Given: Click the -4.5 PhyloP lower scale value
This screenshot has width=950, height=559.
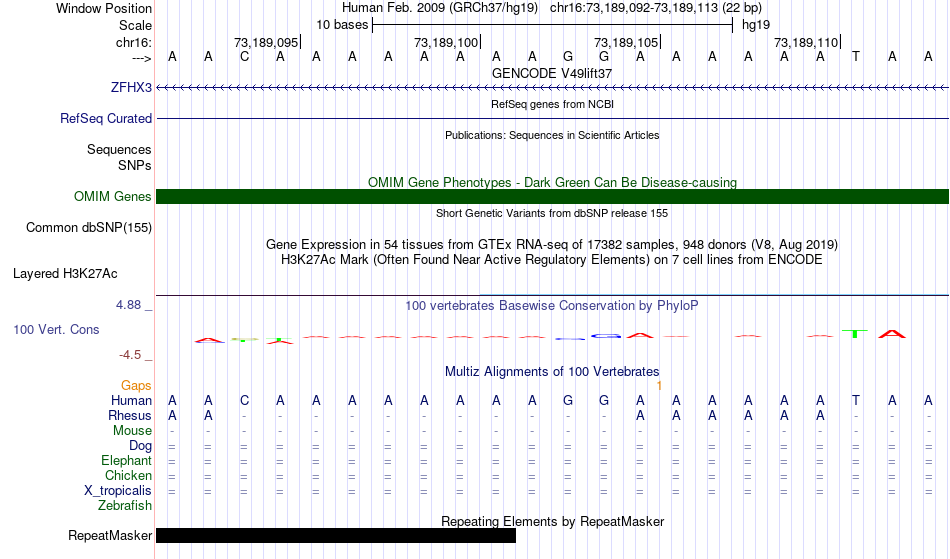Looking at the screenshot, I should (130, 354).
